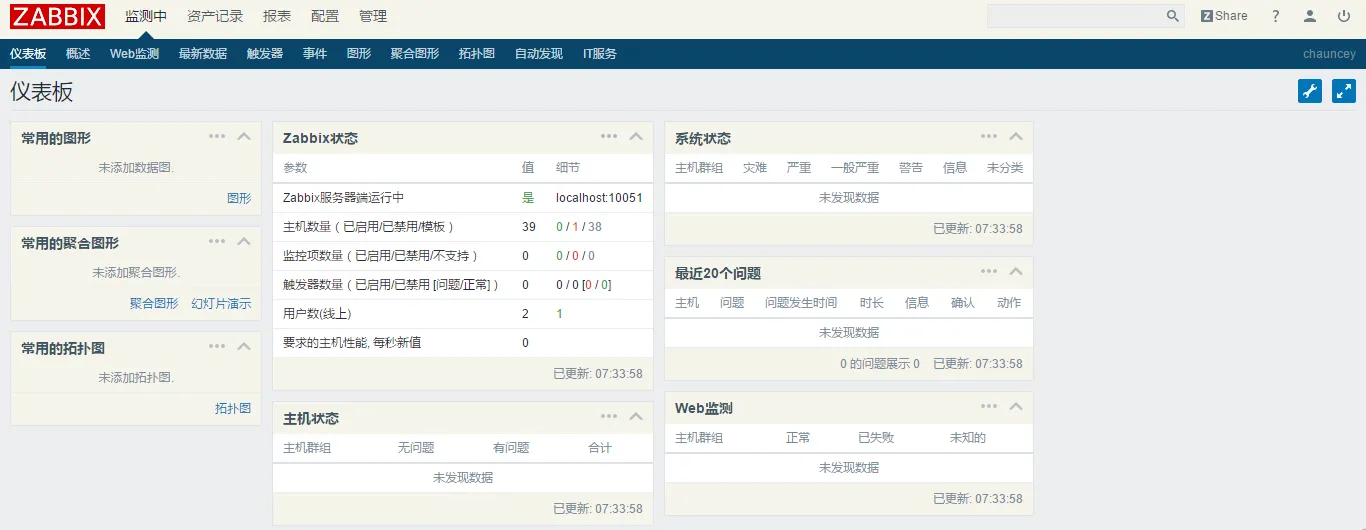Collapse the 常用的拓扑图 widget

tap(244, 347)
